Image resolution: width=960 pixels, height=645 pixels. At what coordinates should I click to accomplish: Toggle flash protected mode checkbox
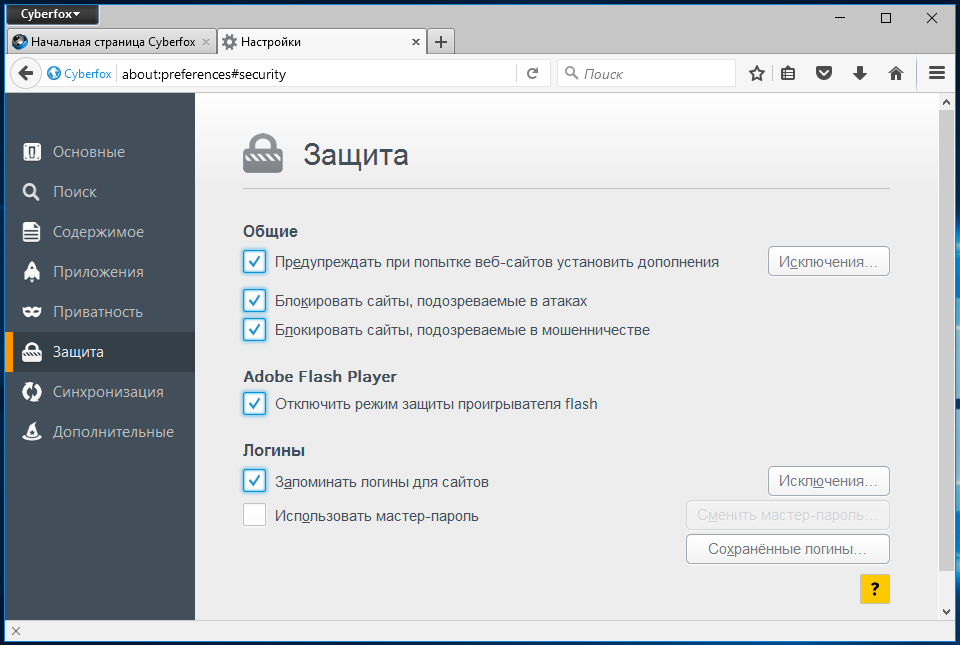click(x=254, y=403)
